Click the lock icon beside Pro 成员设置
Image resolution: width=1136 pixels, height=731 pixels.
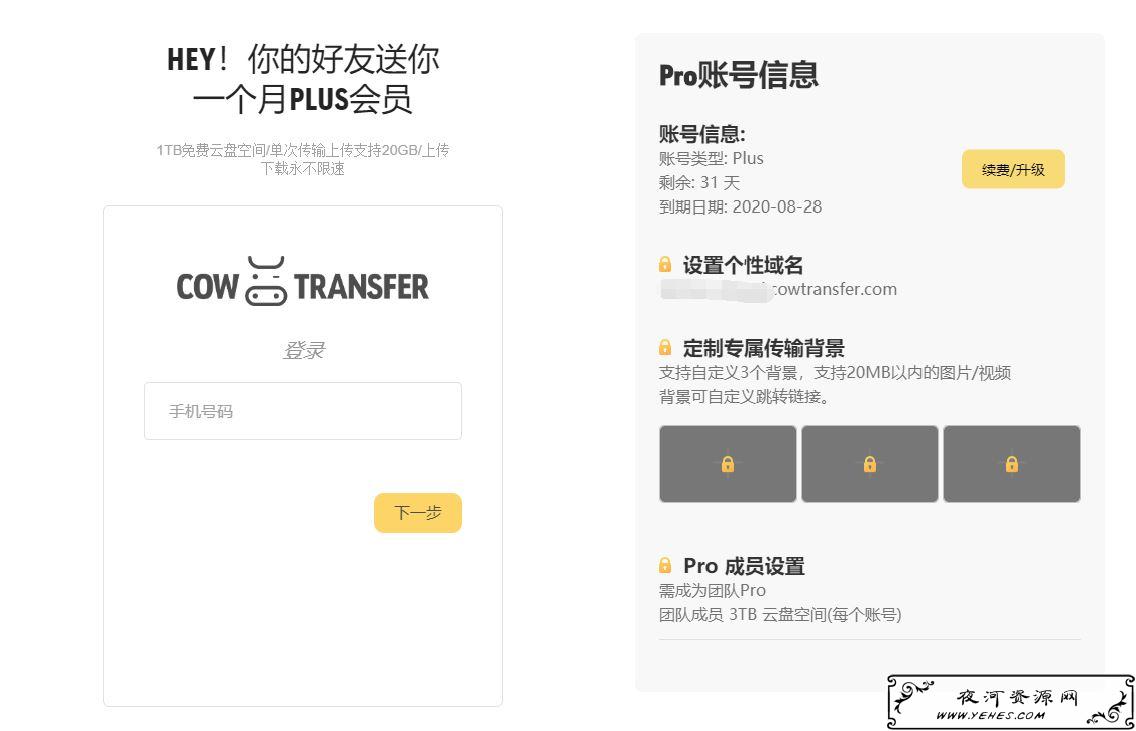[665, 565]
